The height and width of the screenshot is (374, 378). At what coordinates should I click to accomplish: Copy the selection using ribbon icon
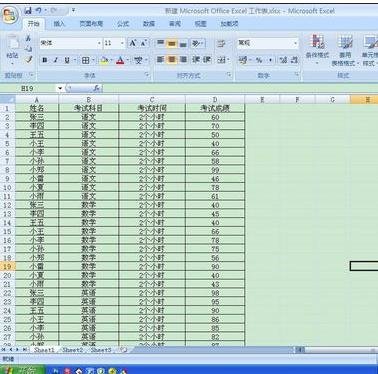29,49
